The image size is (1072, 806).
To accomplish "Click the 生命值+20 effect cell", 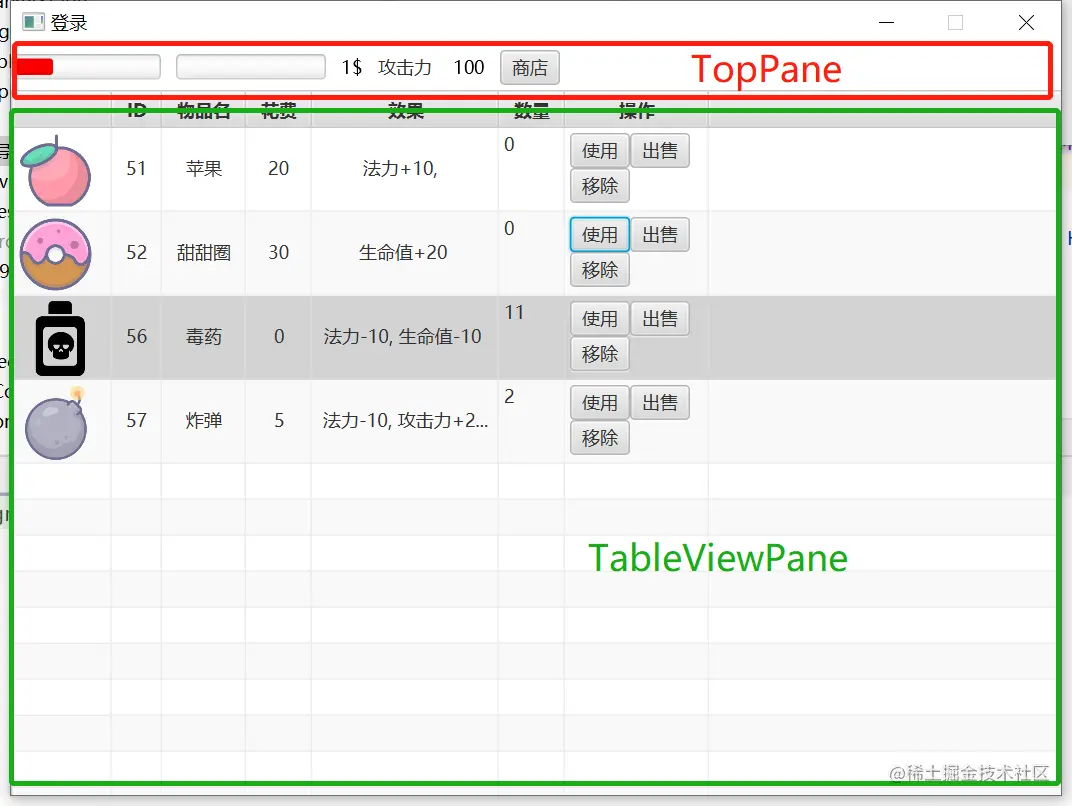I will coord(405,253).
